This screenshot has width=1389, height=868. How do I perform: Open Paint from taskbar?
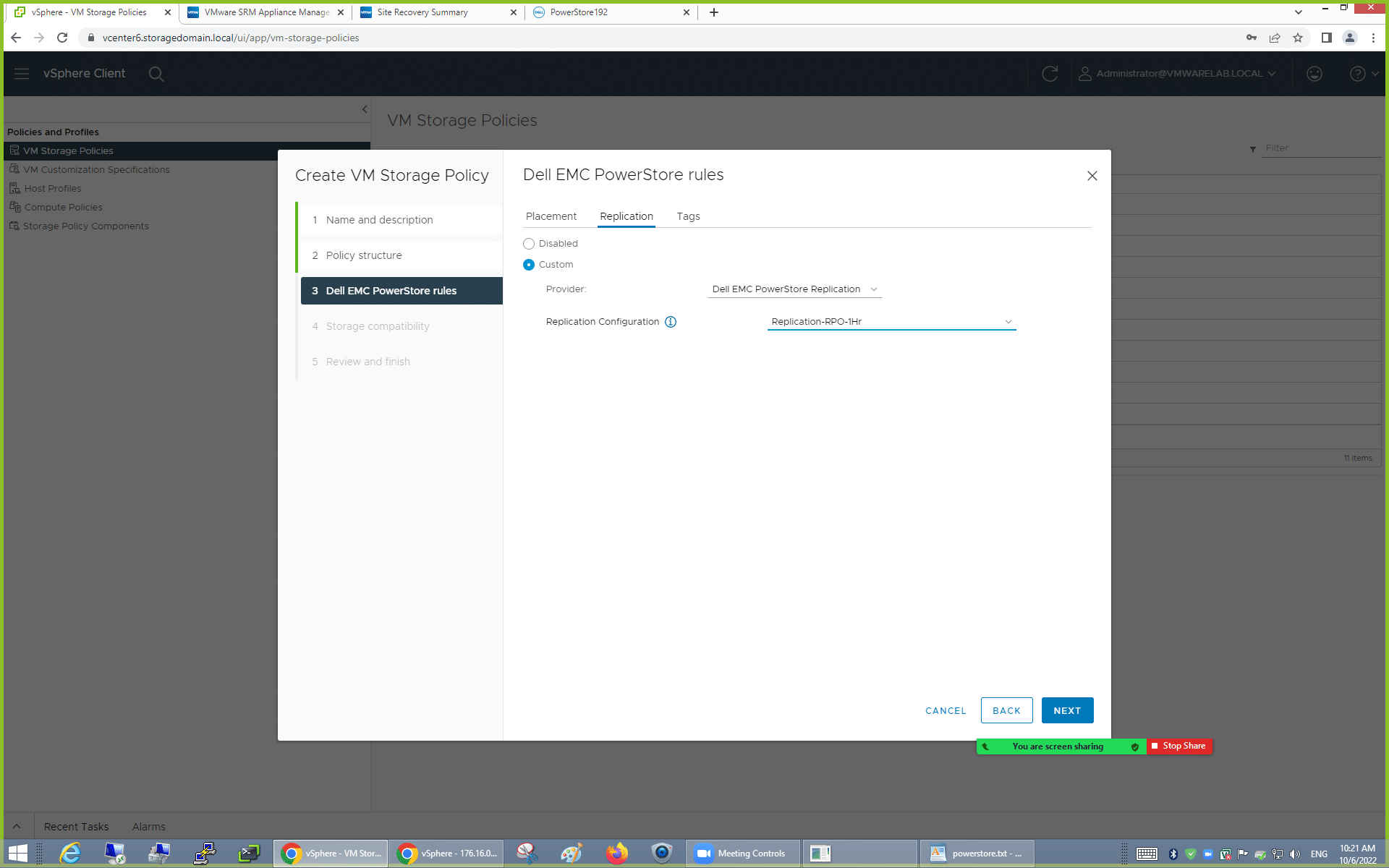coord(572,854)
